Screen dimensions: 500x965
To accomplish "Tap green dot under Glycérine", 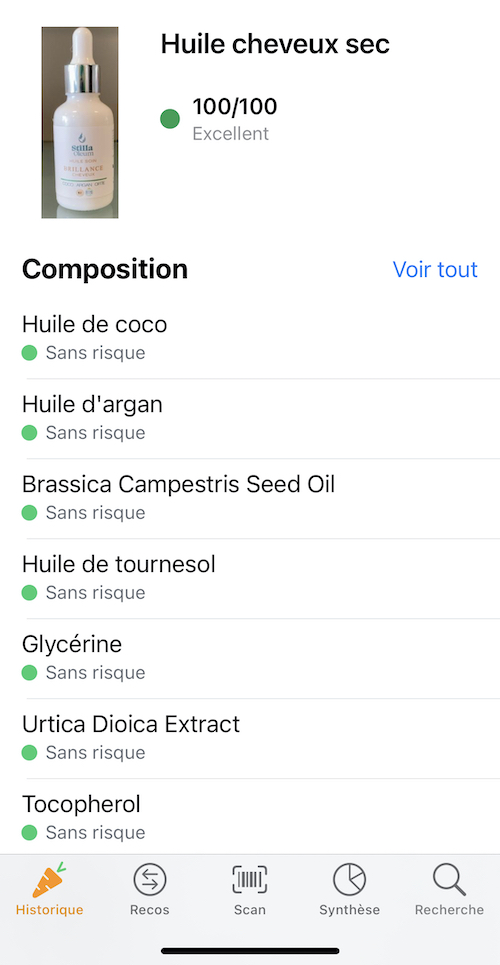I will [30, 673].
